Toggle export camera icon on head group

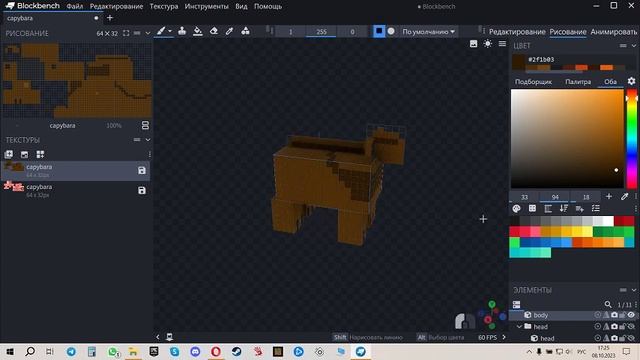click(614, 327)
